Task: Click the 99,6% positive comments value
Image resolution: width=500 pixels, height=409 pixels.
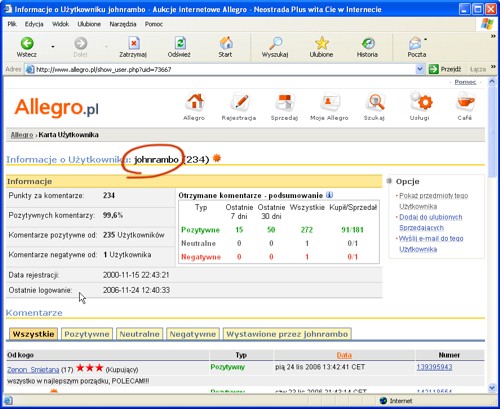Action: click(x=113, y=215)
